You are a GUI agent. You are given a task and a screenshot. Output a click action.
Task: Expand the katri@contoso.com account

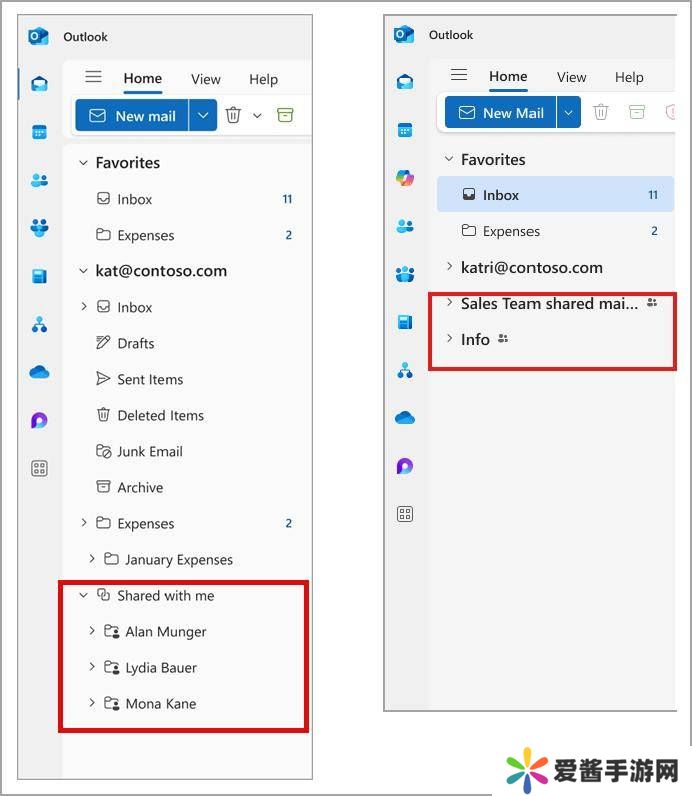point(449,267)
